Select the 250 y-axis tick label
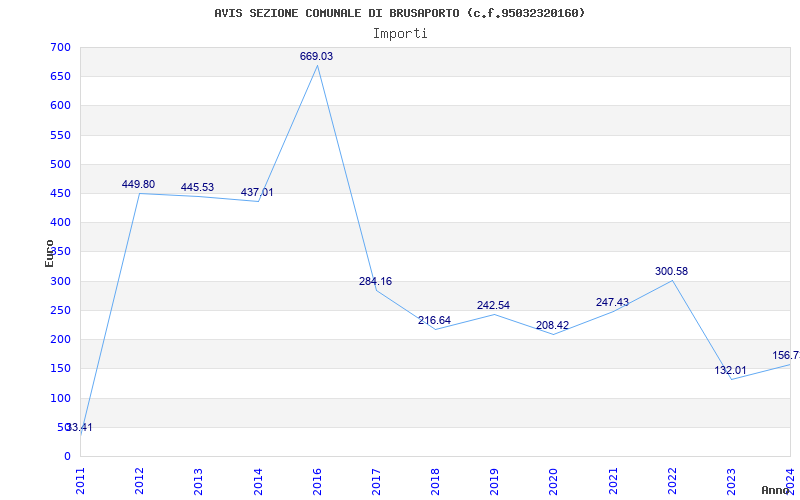800x500 pixels. coord(61,310)
